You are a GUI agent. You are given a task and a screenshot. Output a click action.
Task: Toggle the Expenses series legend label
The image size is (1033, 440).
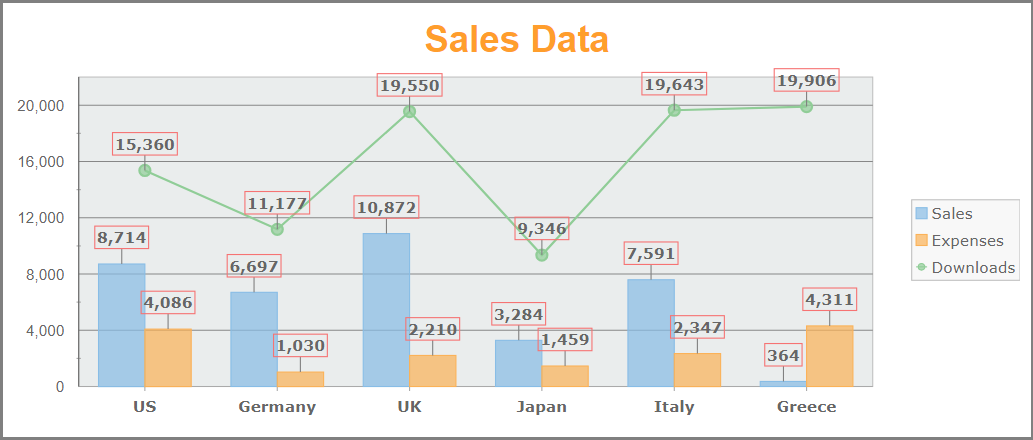(967, 240)
